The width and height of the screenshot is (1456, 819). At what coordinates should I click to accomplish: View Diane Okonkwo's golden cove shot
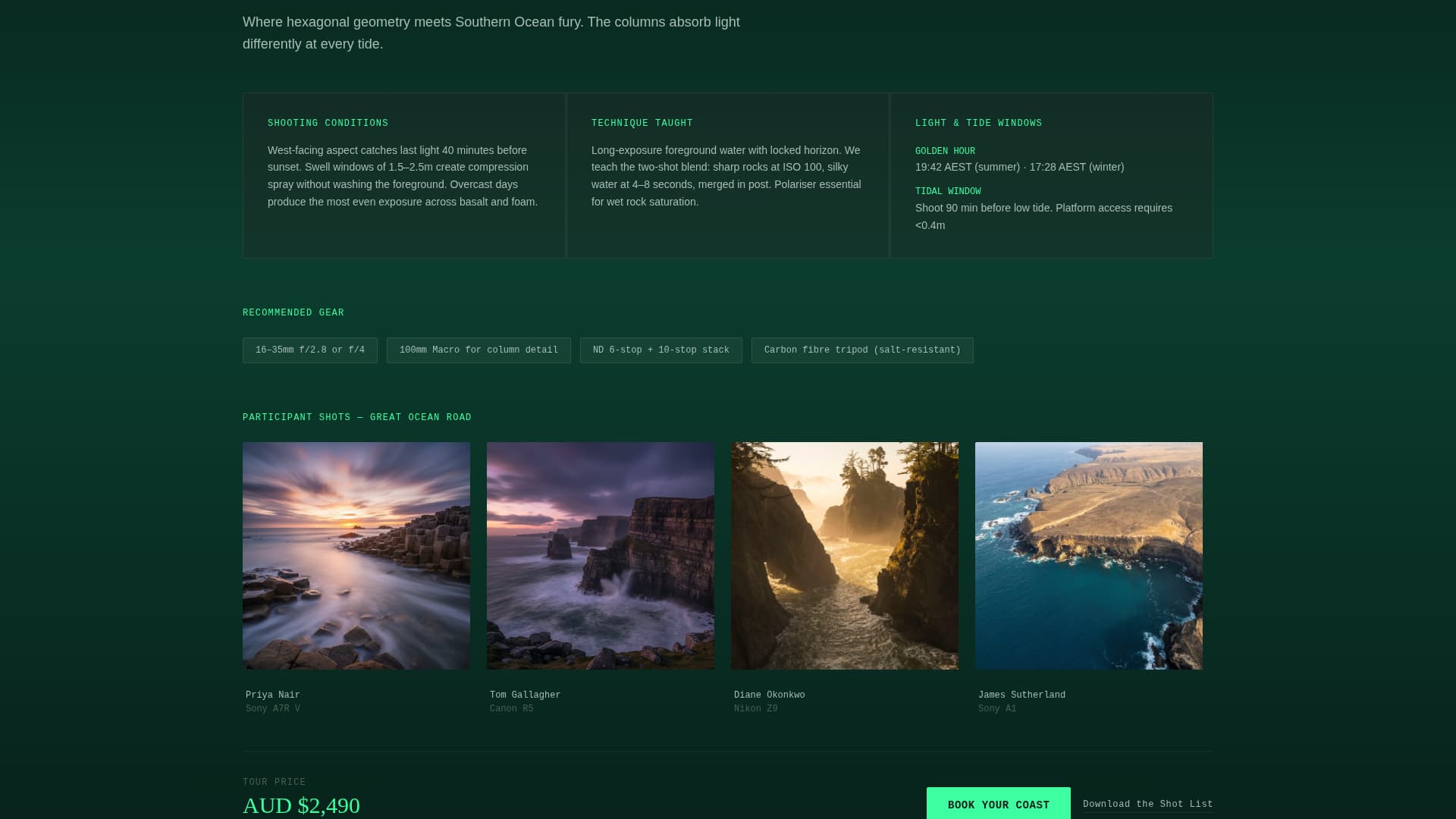coord(845,556)
